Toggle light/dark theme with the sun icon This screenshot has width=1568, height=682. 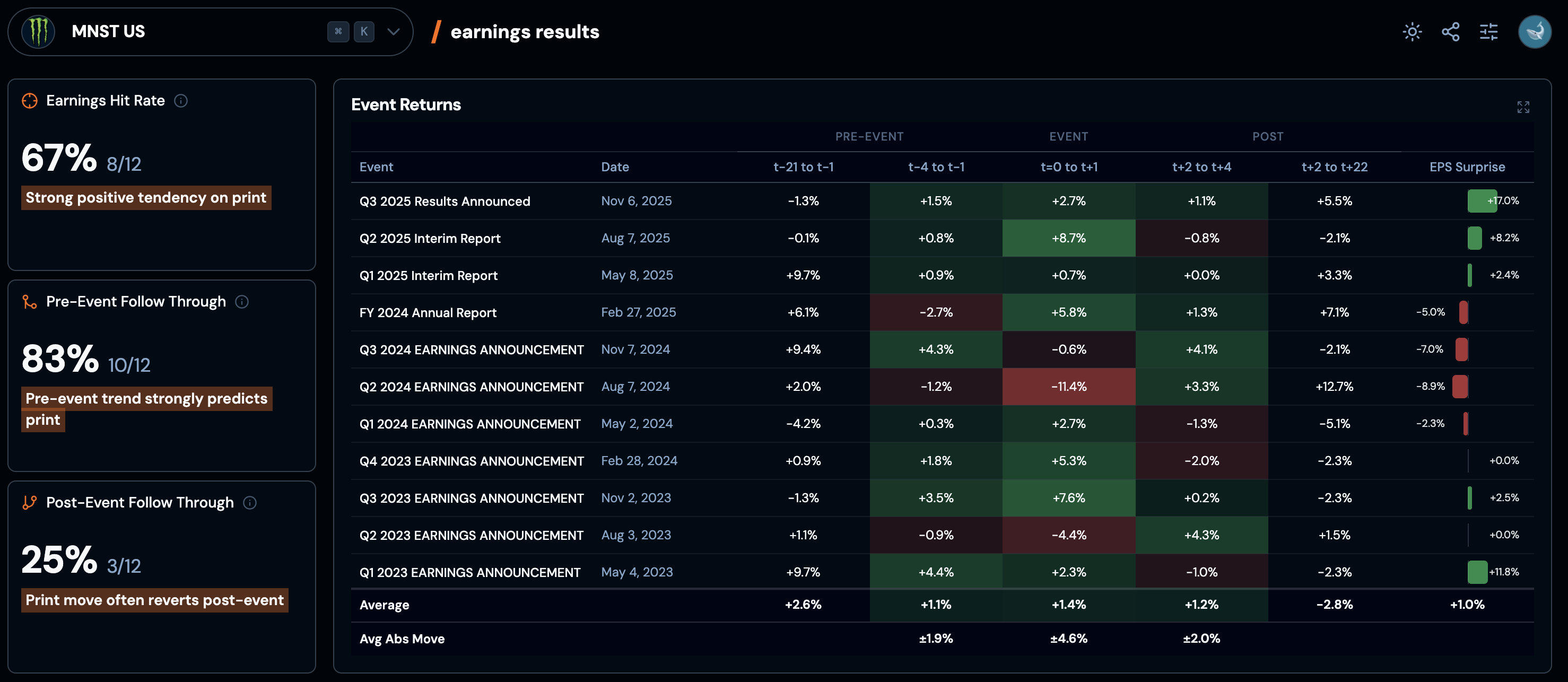1412,32
